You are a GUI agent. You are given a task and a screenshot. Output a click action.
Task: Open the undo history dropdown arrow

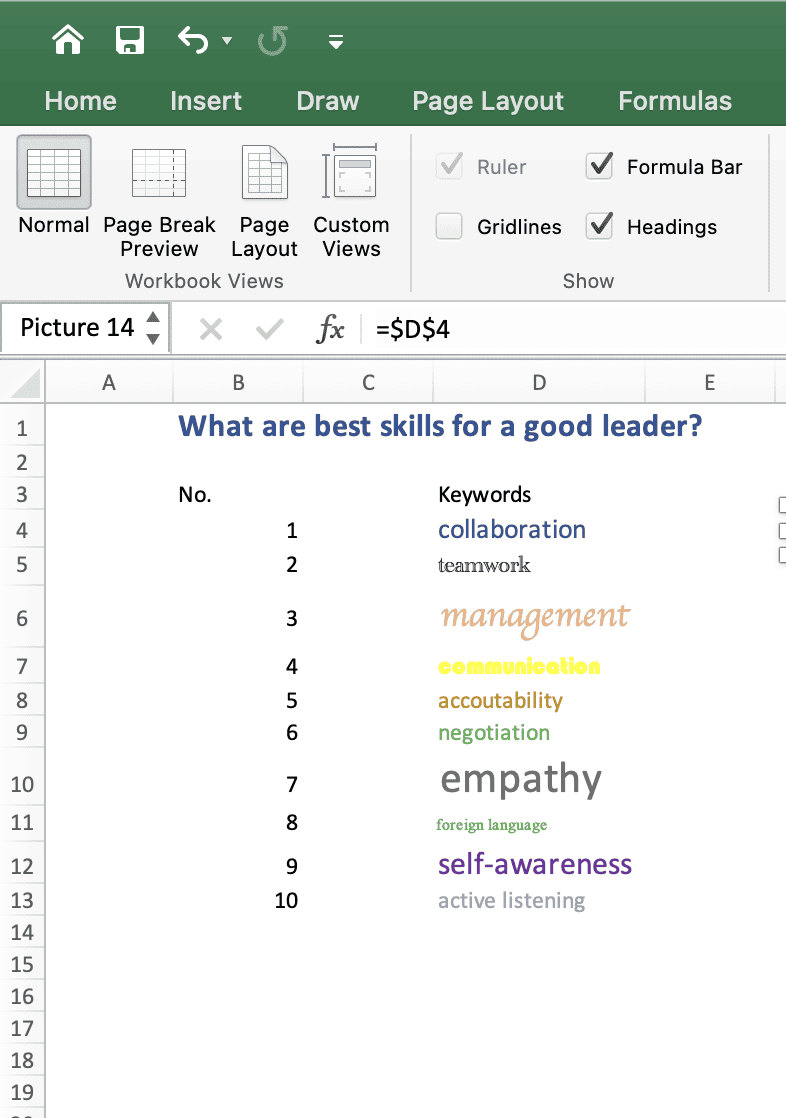point(227,41)
